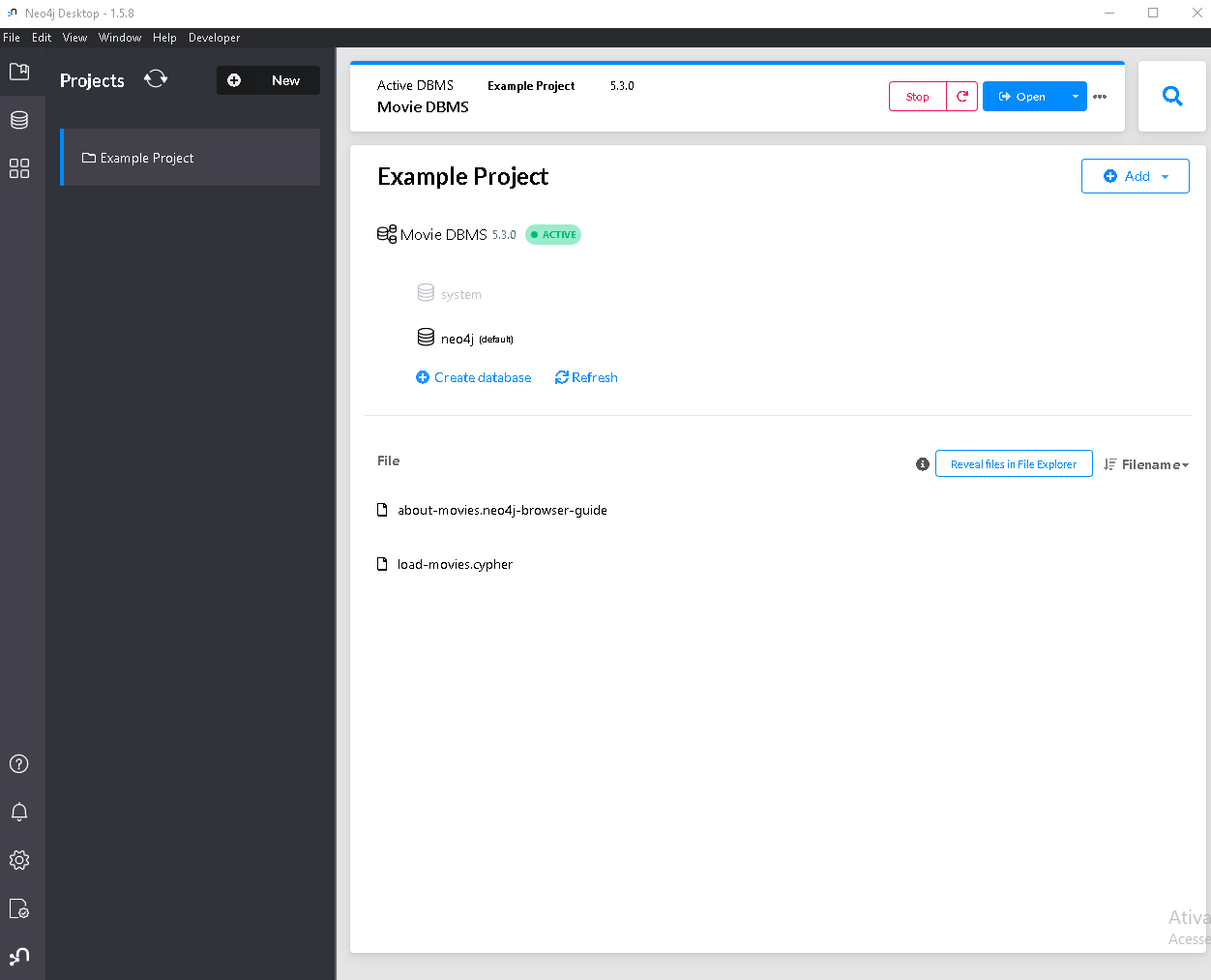Open the Window menu
Screen dimensions: 1211x980
(120, 38)
